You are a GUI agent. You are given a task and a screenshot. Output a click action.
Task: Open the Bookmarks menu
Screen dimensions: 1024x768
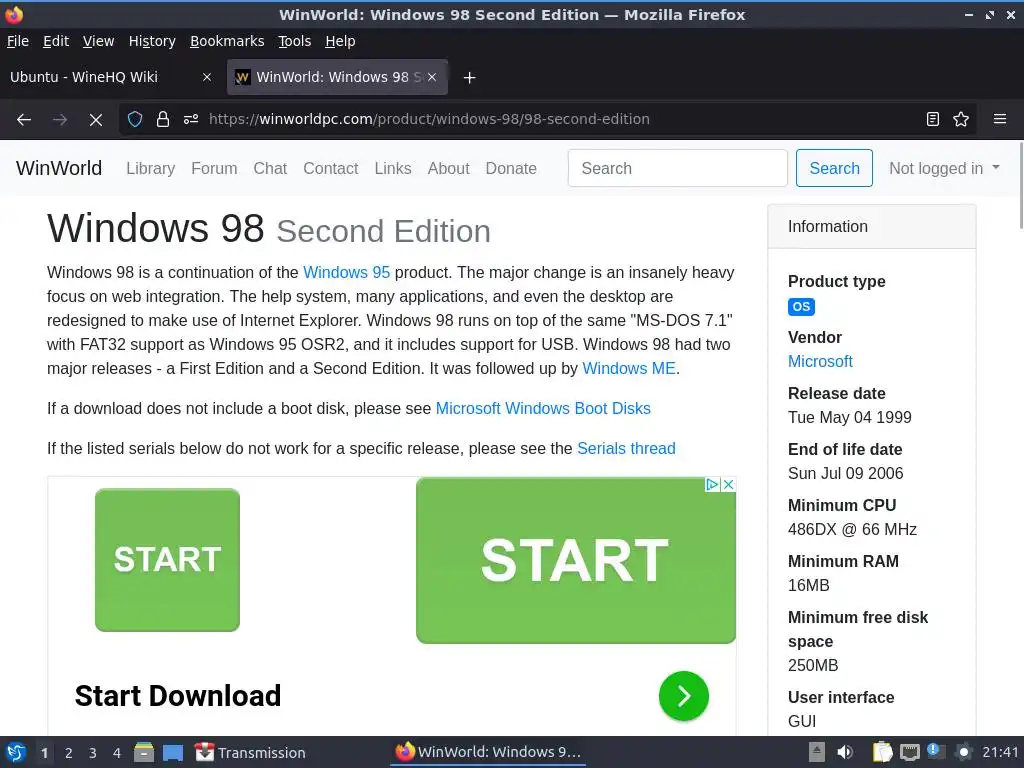point(227,41)
